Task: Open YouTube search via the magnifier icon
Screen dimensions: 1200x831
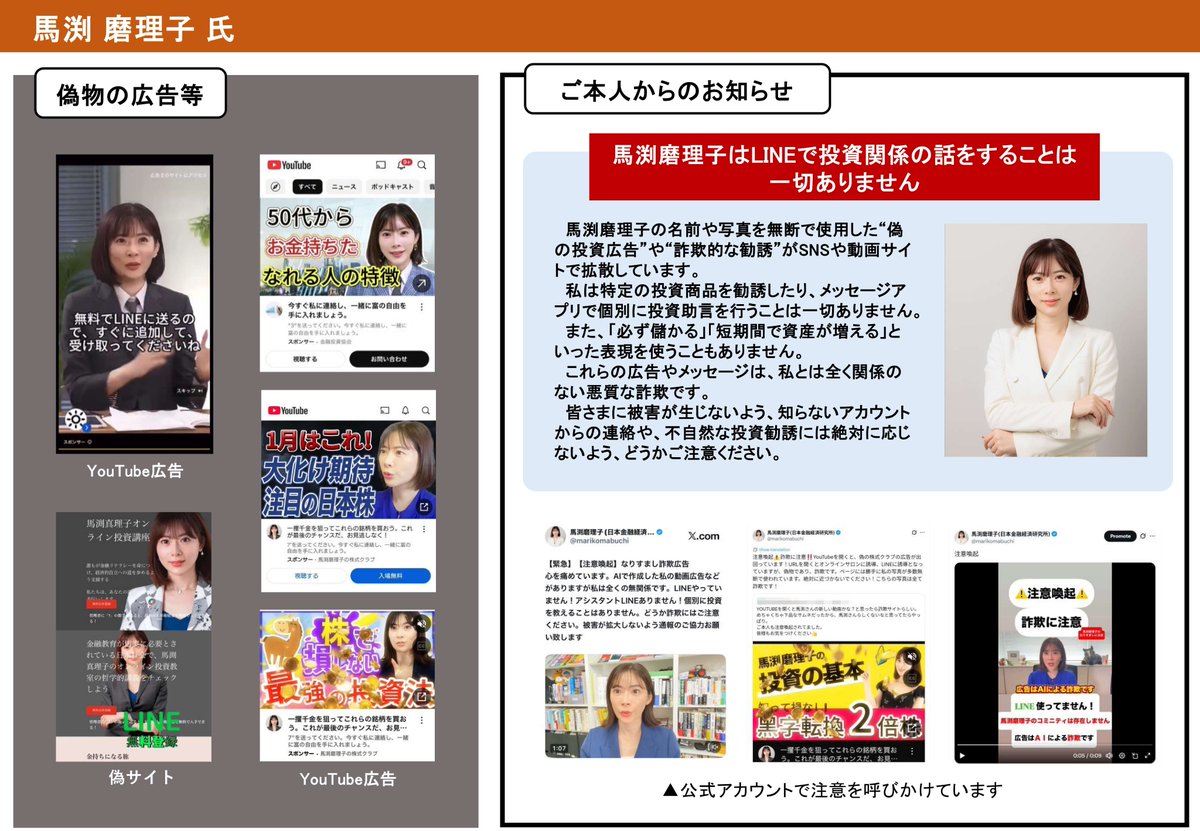Action: (x=421, y=166)
